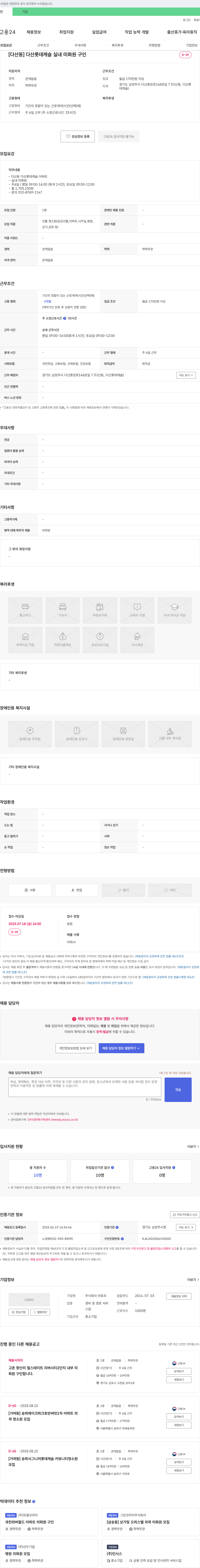
Task: Click the 주택자금 지원 welfare icon
Action: (x=26, y=640)
